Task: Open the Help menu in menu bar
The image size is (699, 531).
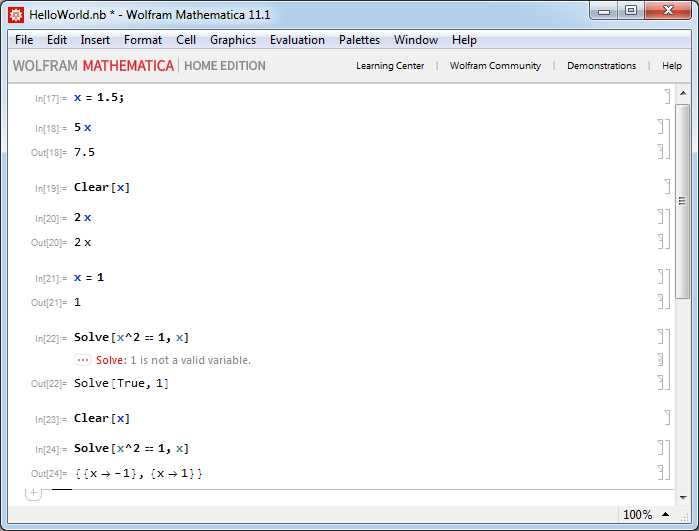Action: [464, 40]
